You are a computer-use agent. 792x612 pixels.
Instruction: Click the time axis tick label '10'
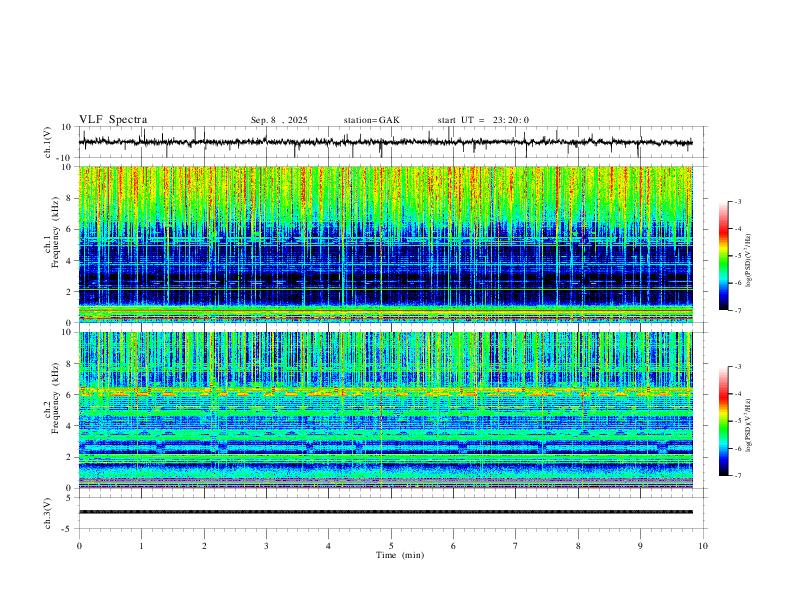[x=703, y=546]
